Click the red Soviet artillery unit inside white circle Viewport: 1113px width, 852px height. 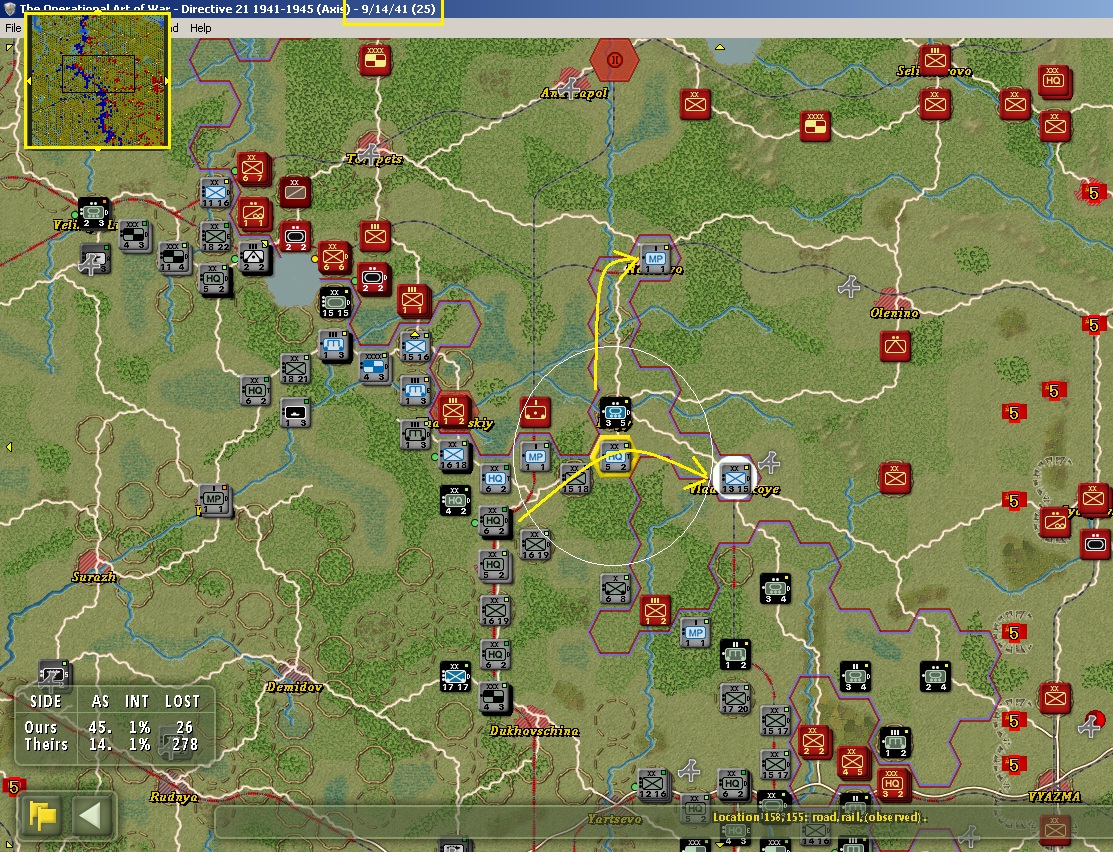[x=534, y=413]
